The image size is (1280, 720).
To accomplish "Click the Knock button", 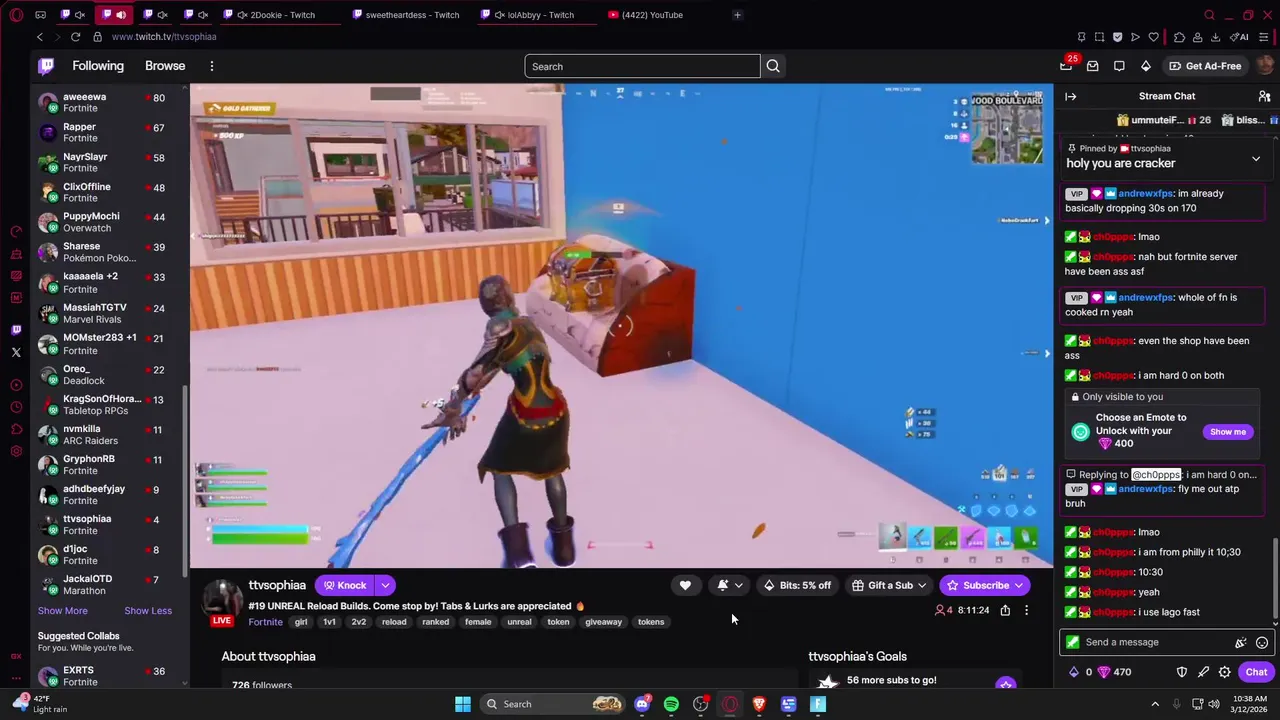I will (x=344, y=585).
